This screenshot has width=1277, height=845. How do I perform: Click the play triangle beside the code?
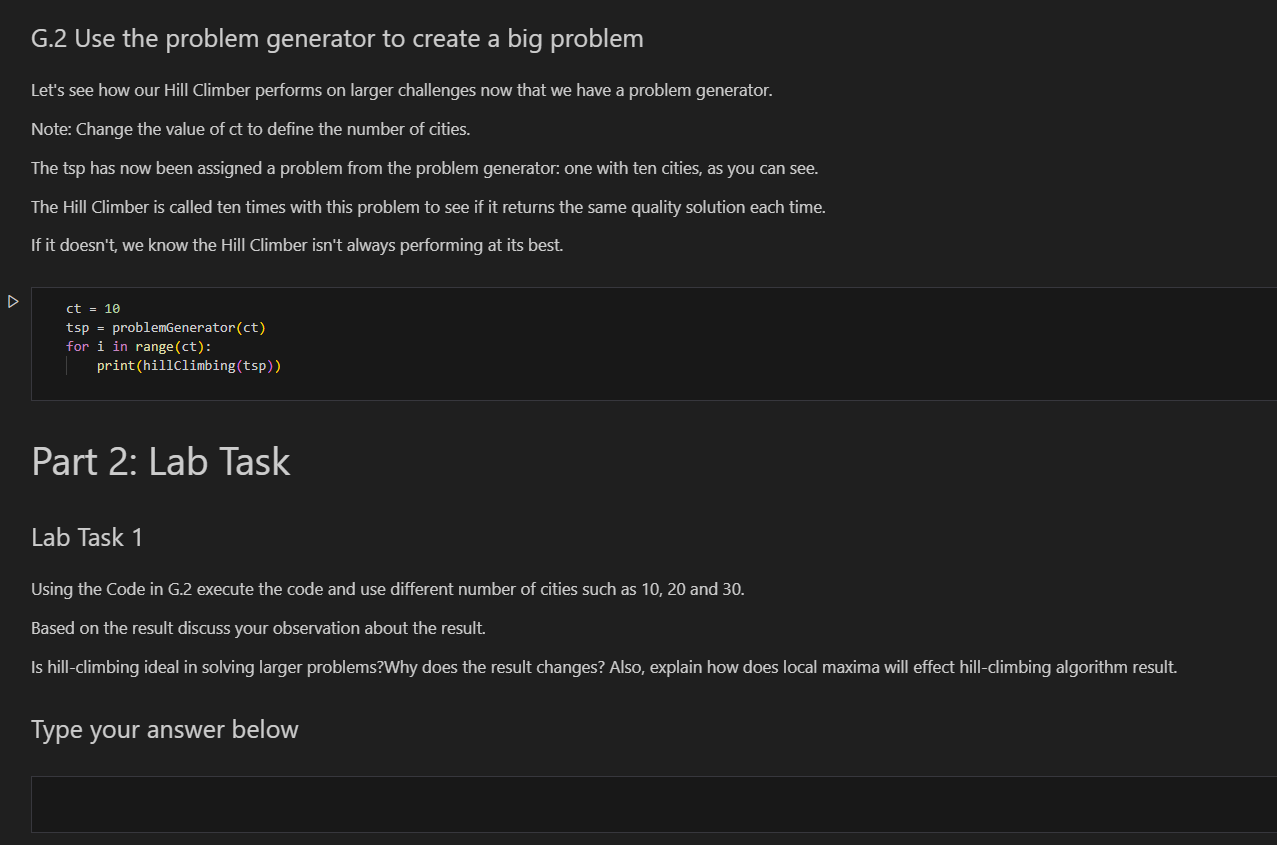[x=12, y=300]
